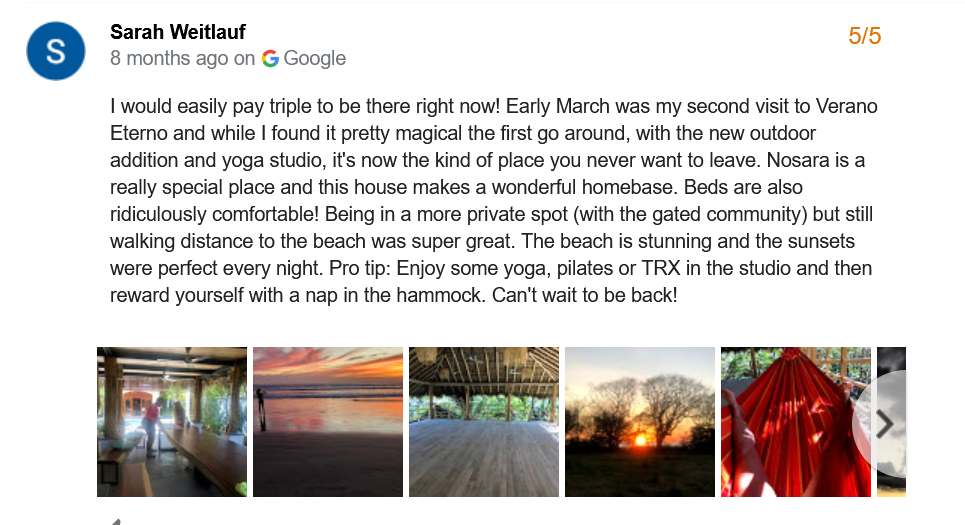Advance the photo carousel with the right chevron
The height and width of the screenshot is (525, 965).
pyautogui.click(x=884, y=424)
